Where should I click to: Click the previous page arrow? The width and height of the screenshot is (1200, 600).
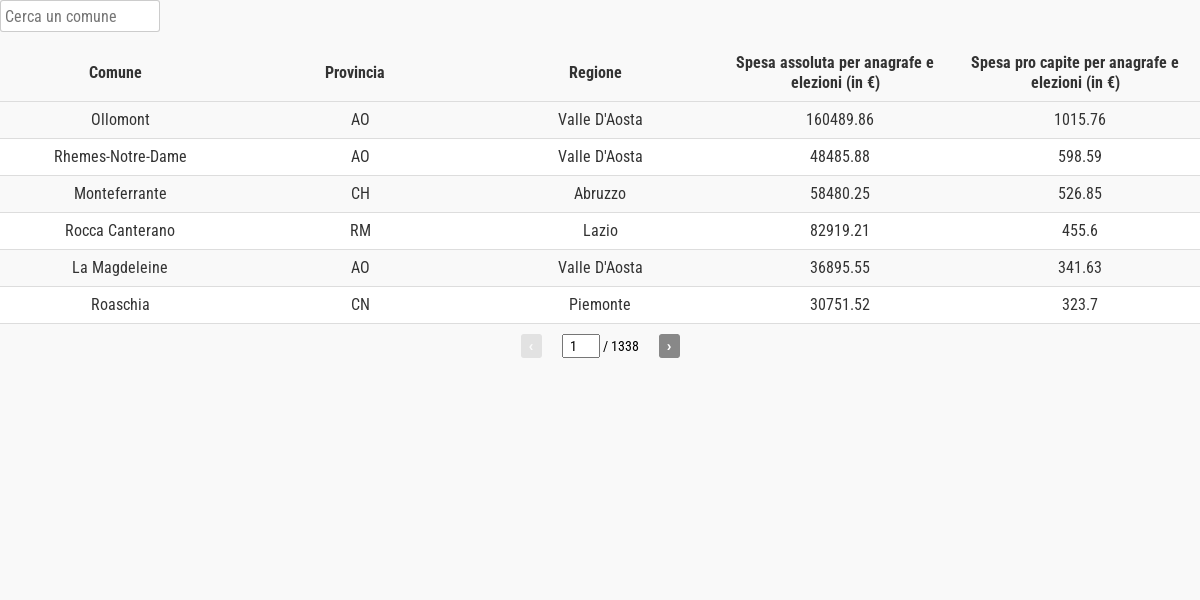[531, 346]
